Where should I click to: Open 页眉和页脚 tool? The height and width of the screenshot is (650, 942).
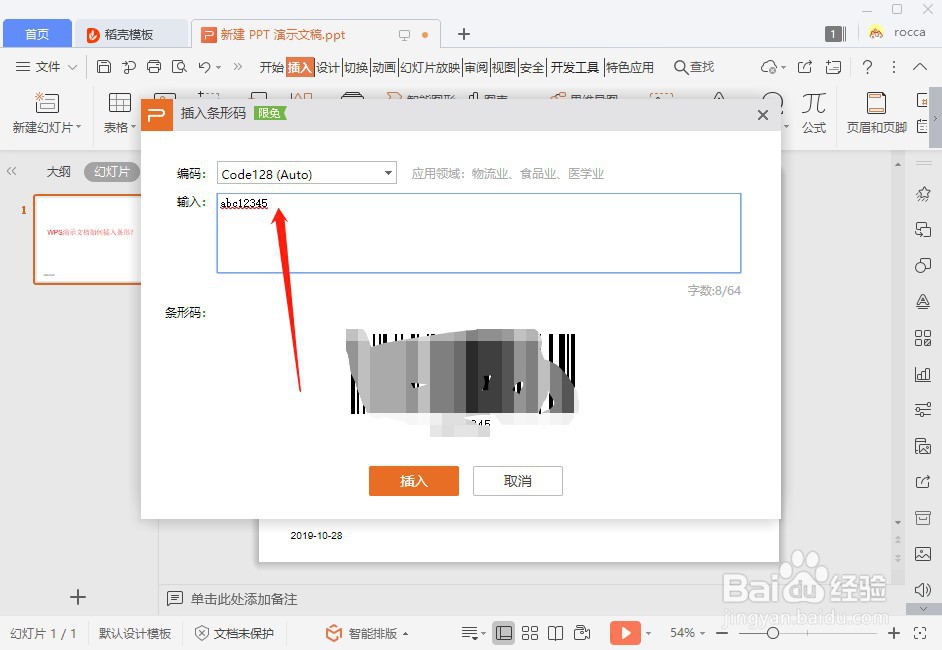[876, 113]
